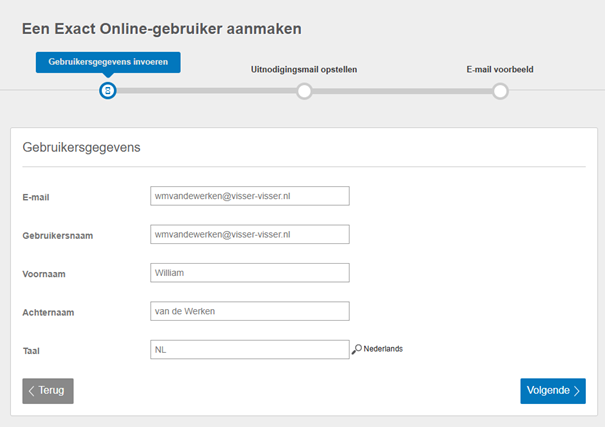Focus the E-mail input field
This screenshot has width=605, height=427.
point(250,196)
